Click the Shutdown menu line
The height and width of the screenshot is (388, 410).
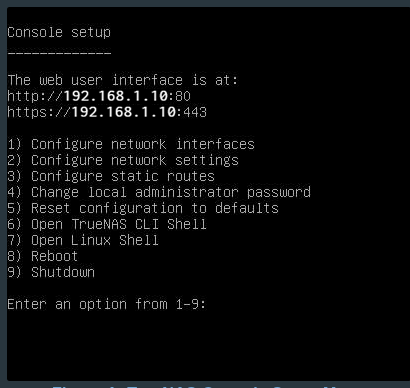51,272
